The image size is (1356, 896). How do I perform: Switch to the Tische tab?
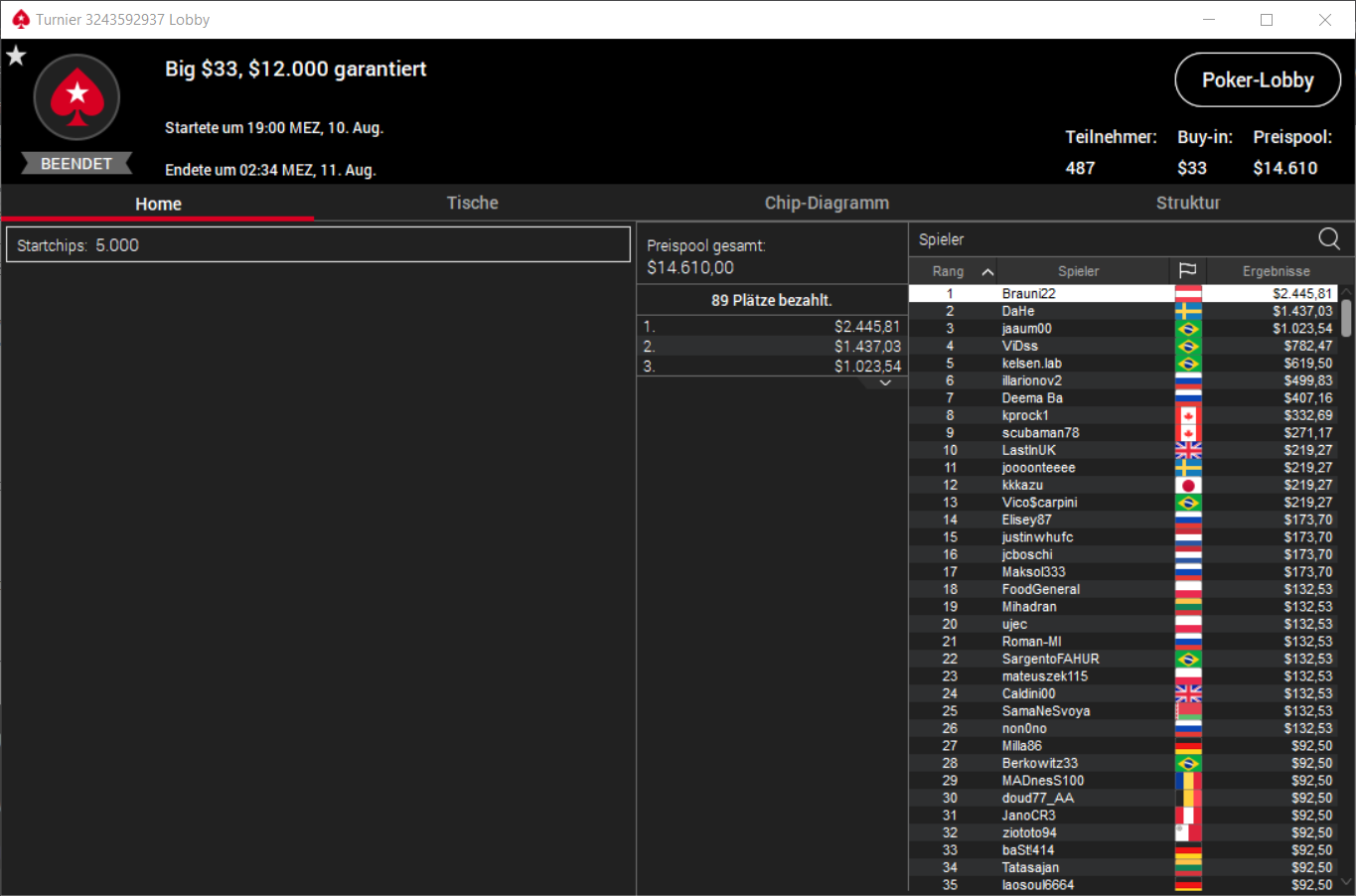pyautogui.click(x=472, y=203)
